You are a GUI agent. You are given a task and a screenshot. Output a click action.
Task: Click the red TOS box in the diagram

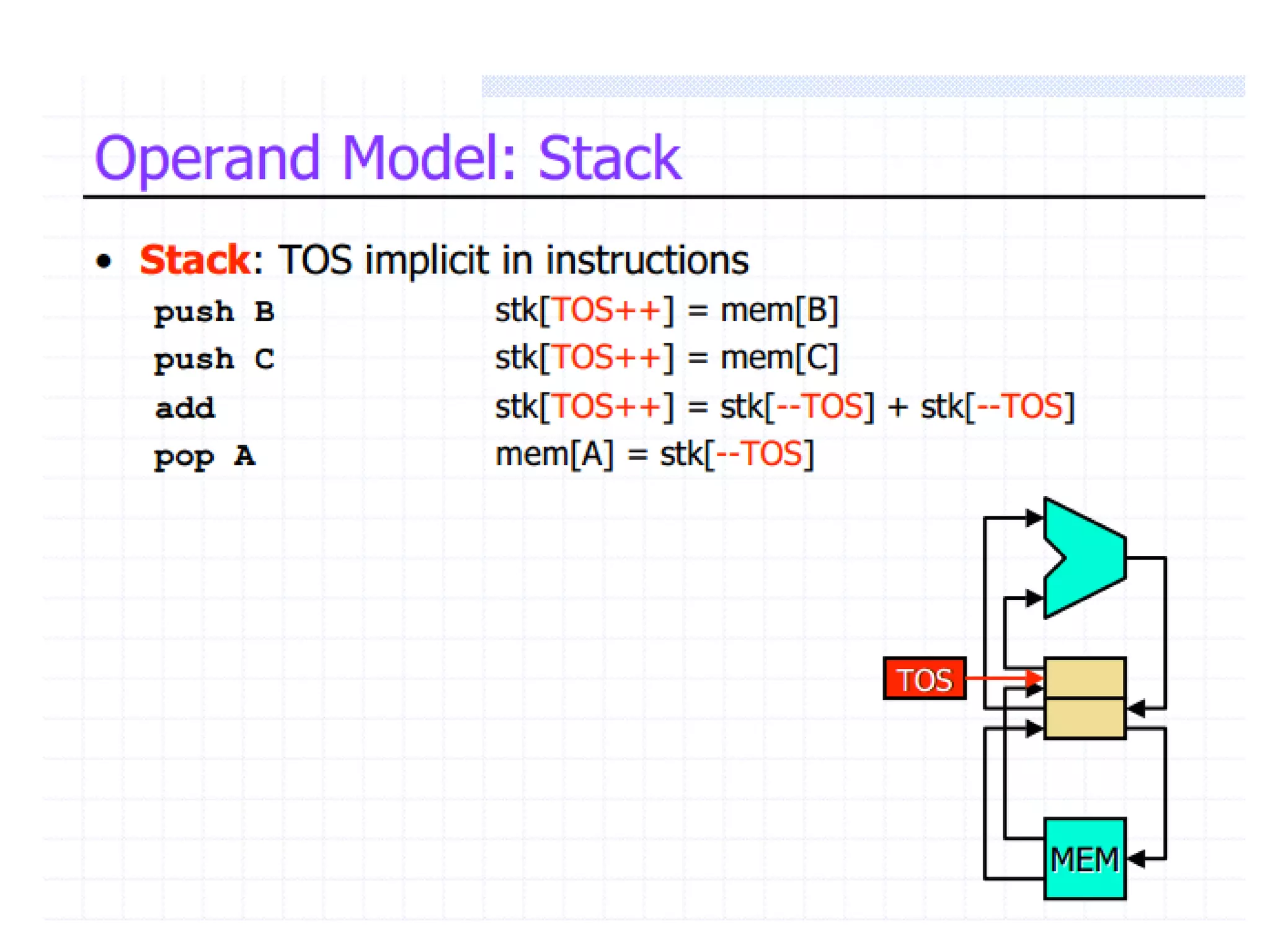pos(924,679)
